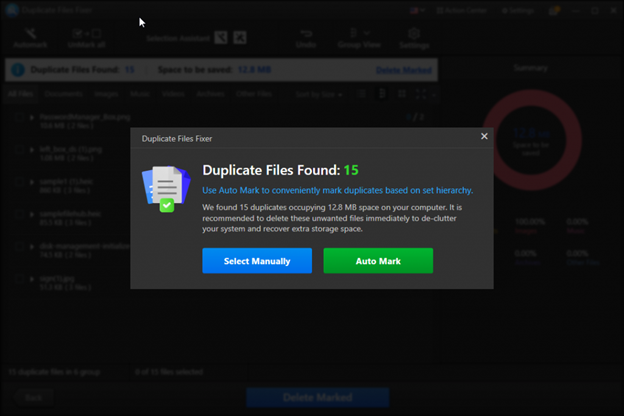Image resolution: width=624 pixels, height=416 pixels.
Task: Click the Unmark all toolbar icon
Action: [x=86, y=38]
